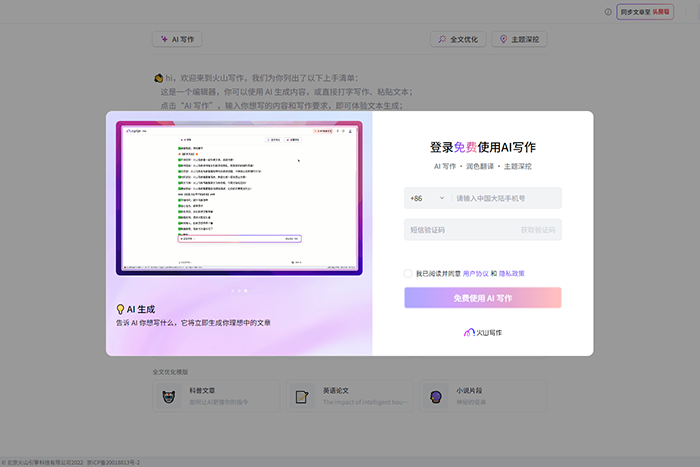Screen dimensions: 700x467
Task: Select the third carousel dot indicator
Action: [x=246, y=291]
